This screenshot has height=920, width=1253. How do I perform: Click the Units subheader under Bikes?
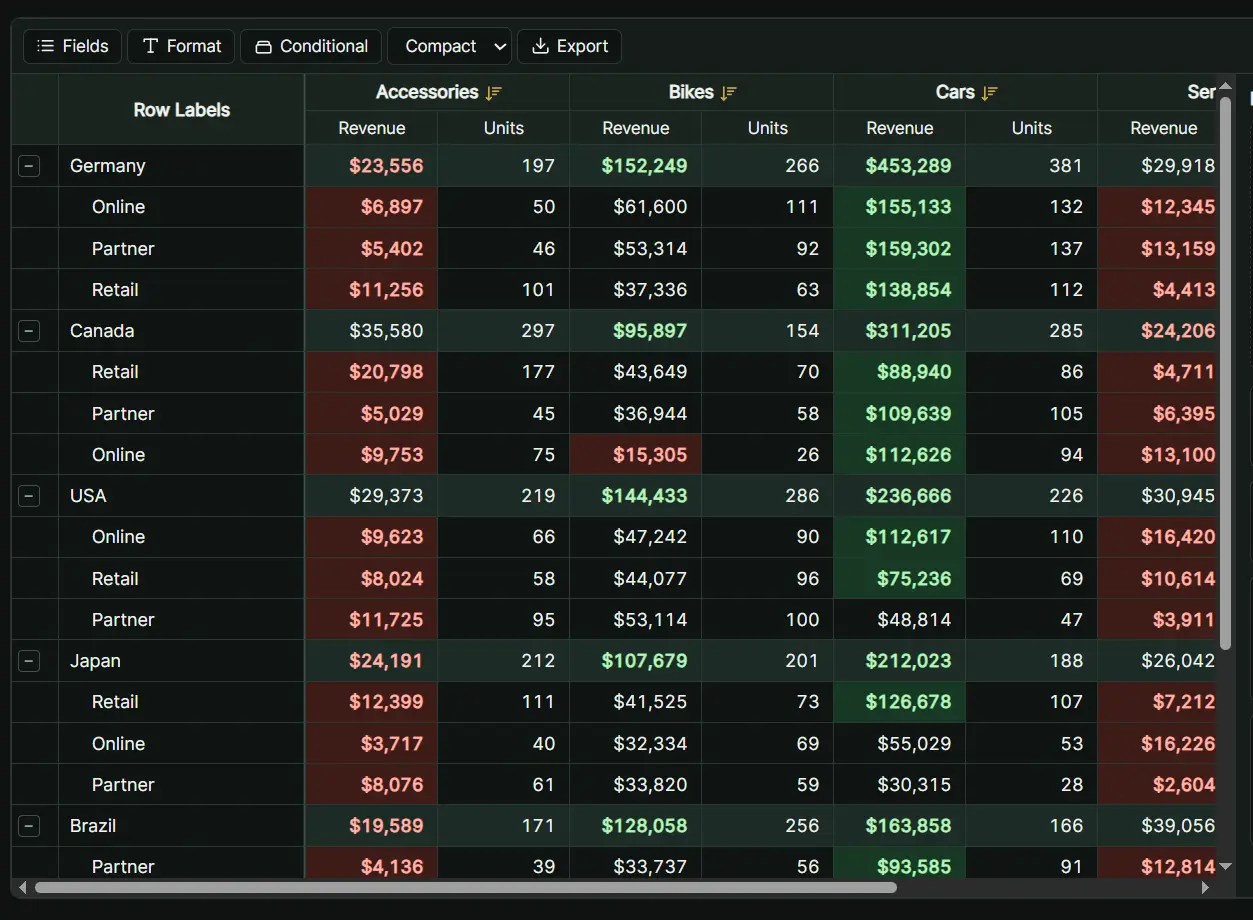click(x=767, y=128)
